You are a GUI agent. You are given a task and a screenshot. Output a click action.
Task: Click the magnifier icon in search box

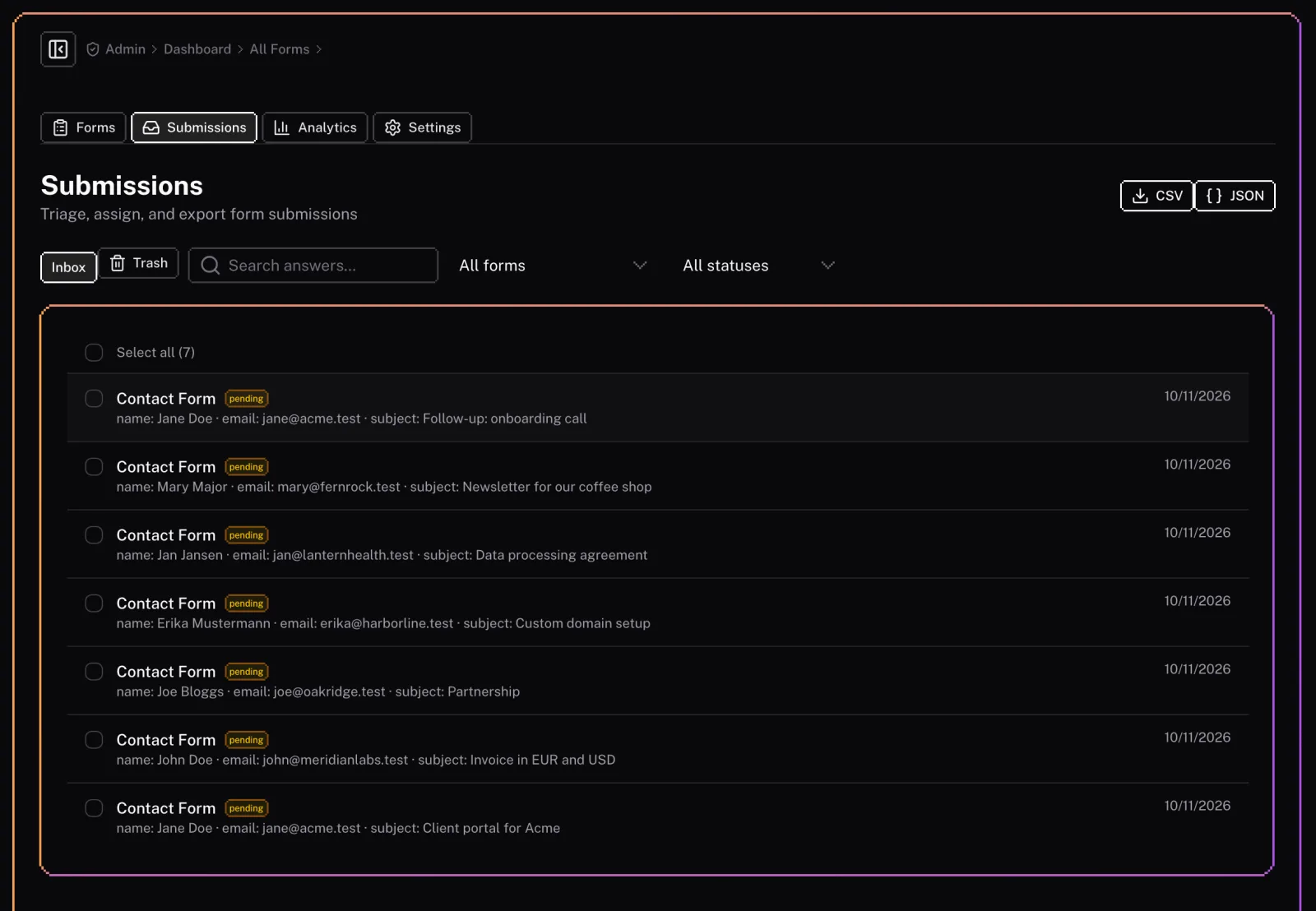[211, 266]
